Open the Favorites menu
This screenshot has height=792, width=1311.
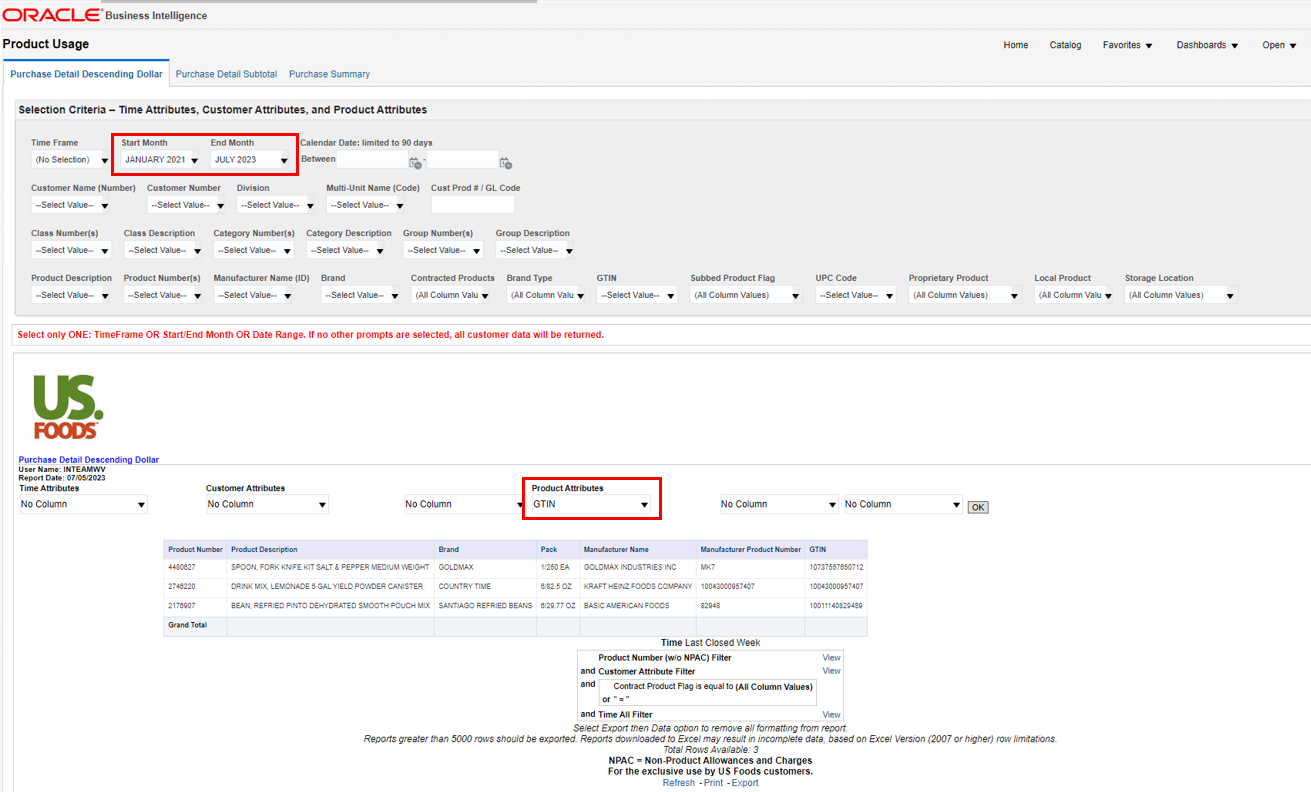pos(1127,44)
